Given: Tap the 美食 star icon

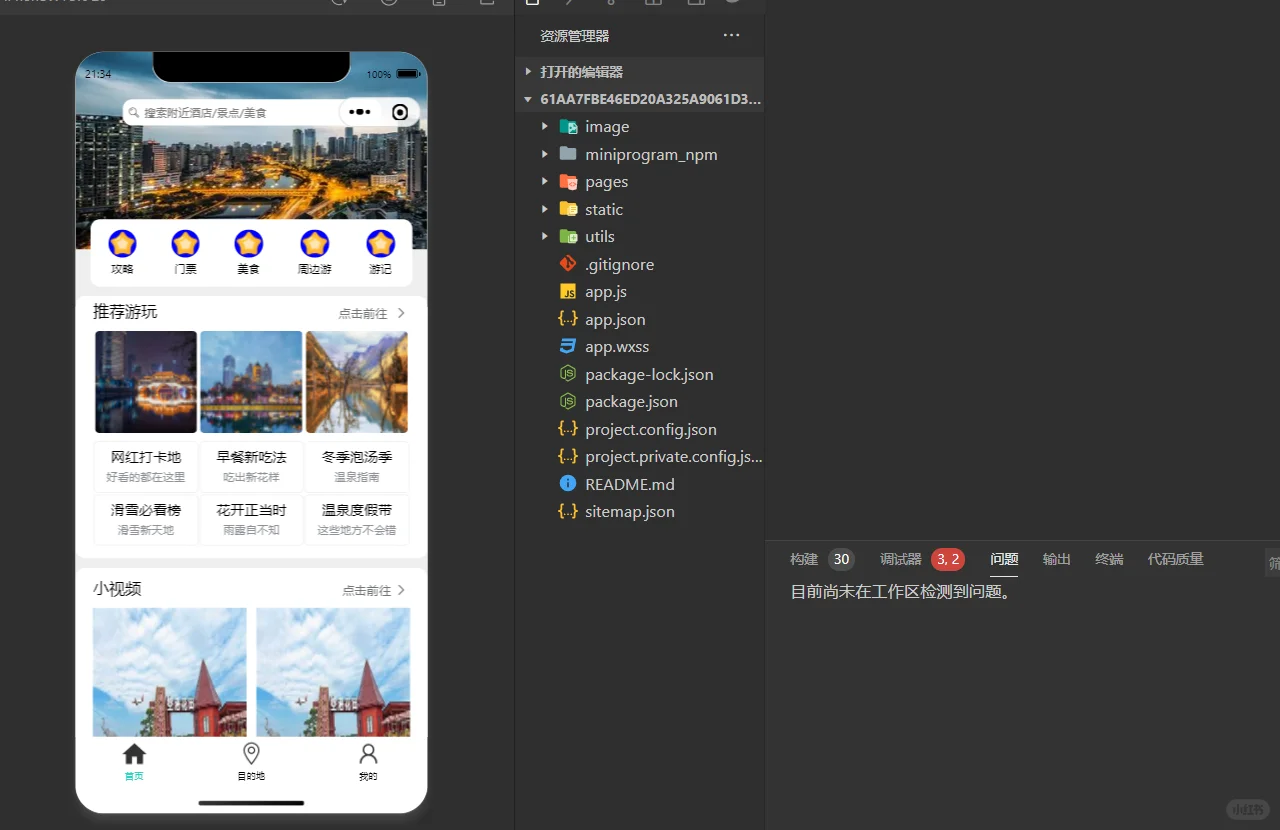Looking at the screenshot, I should point(248,244).
